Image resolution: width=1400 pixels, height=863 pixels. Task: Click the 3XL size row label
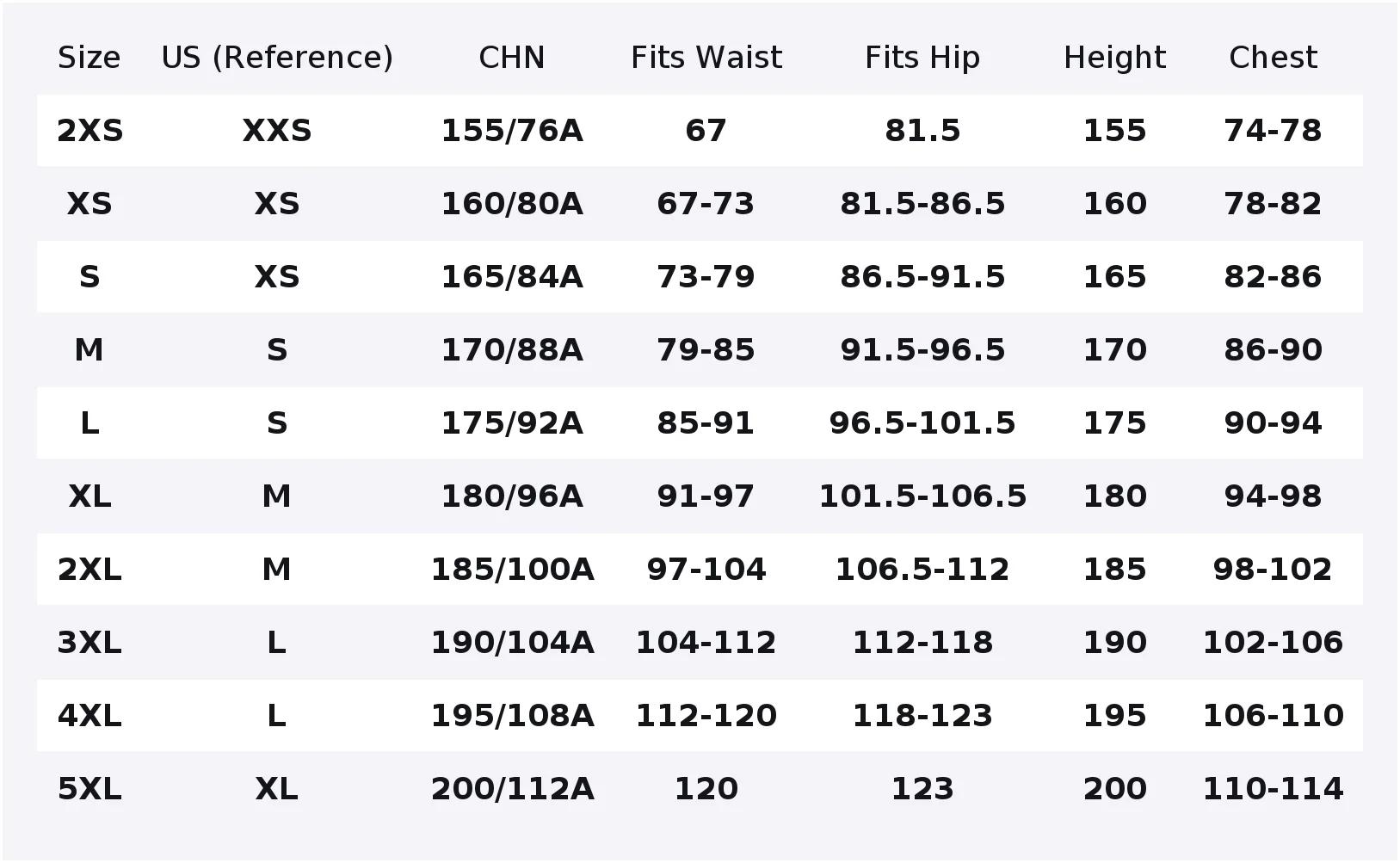89,643
